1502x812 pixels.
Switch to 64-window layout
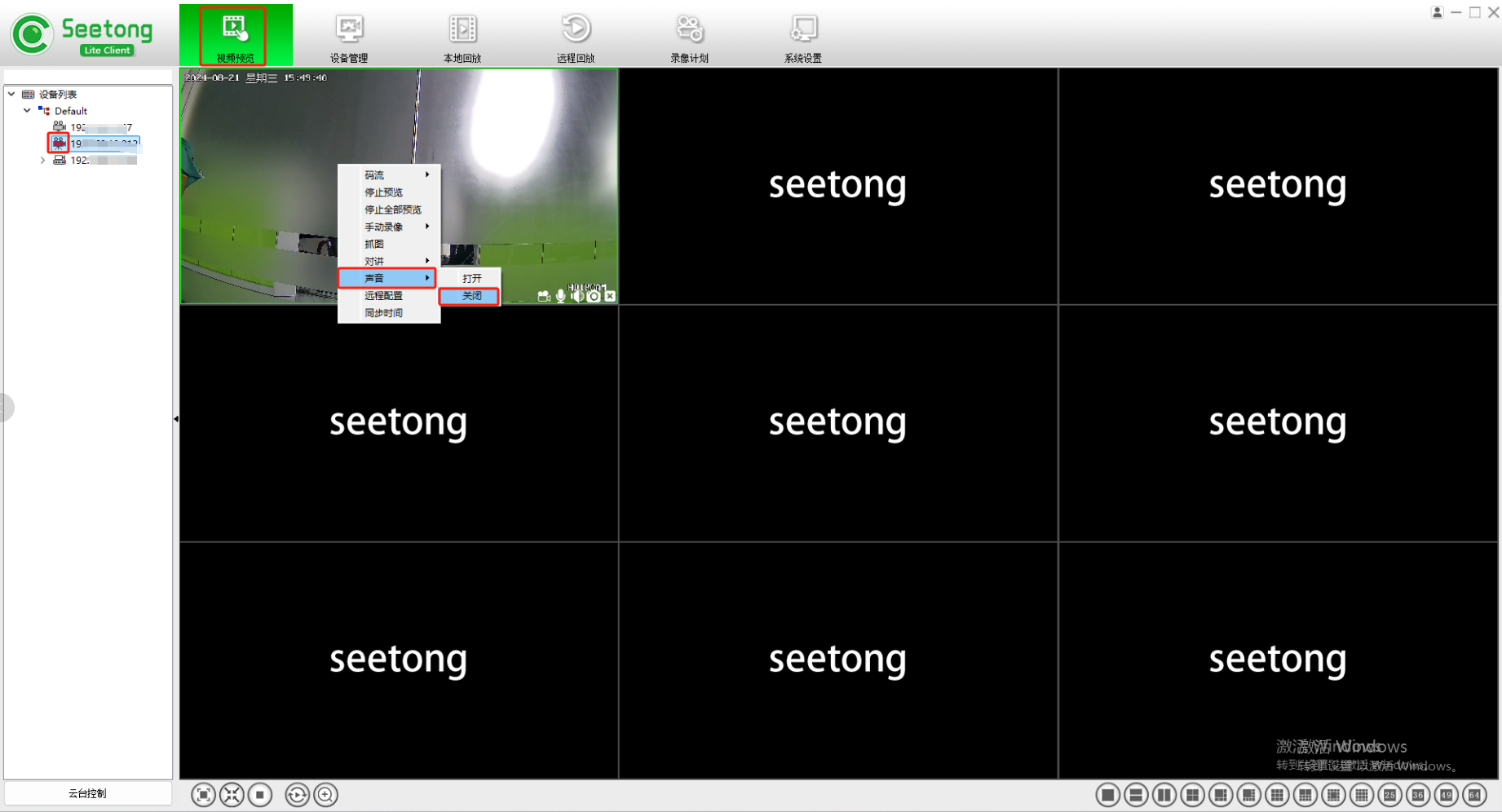pyautogui.click(x=1474, y=795)
